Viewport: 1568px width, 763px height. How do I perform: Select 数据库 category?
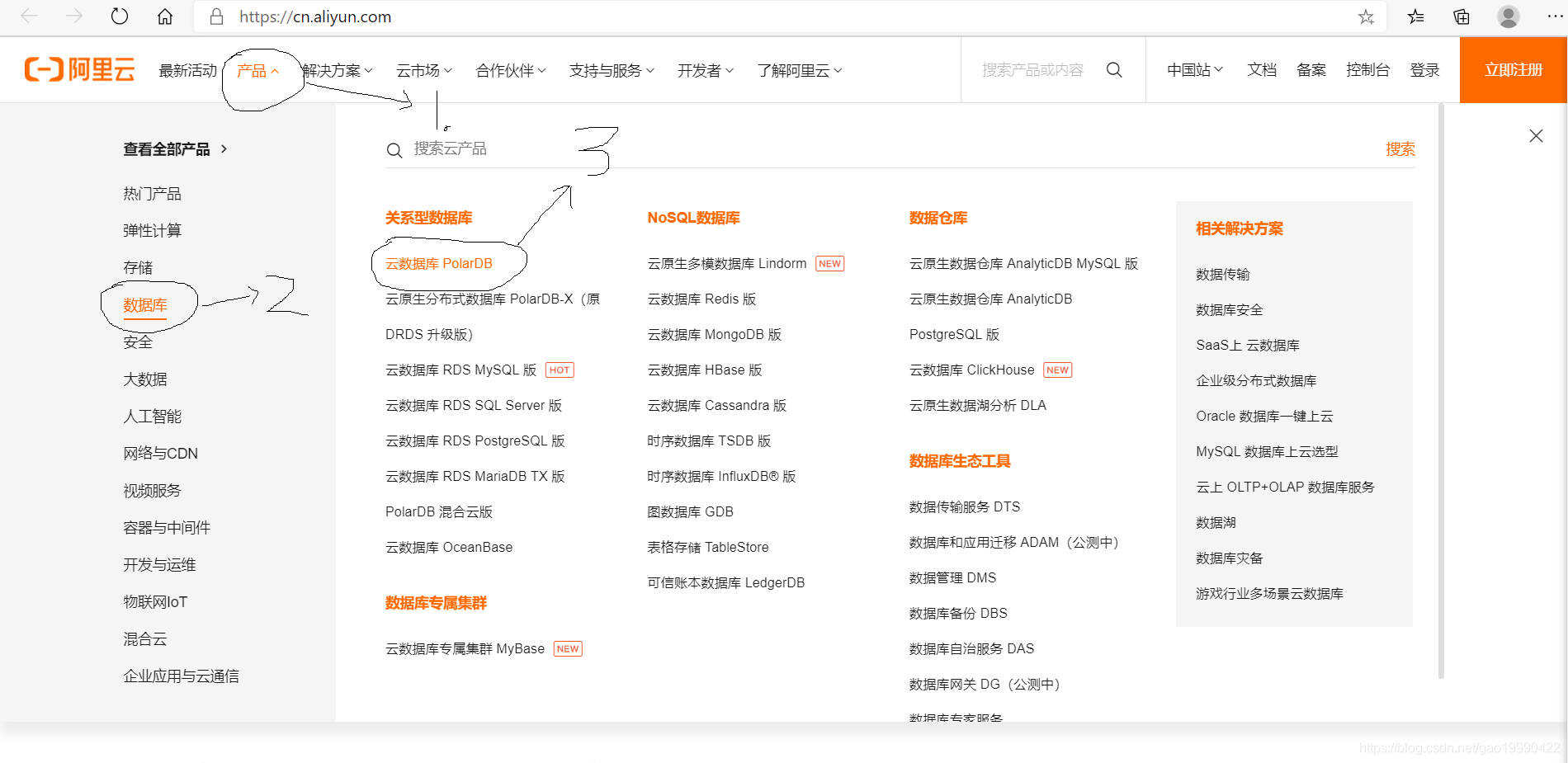pos(145,305)
